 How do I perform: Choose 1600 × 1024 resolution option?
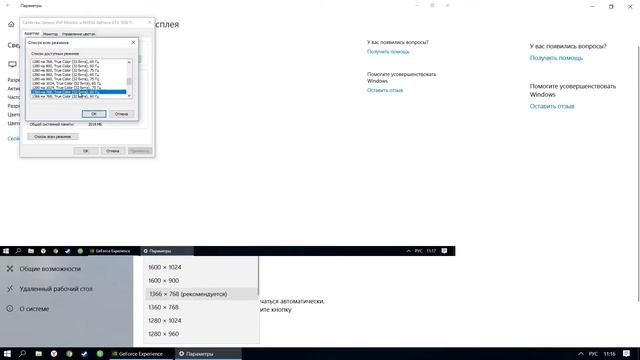click(202, 267)
